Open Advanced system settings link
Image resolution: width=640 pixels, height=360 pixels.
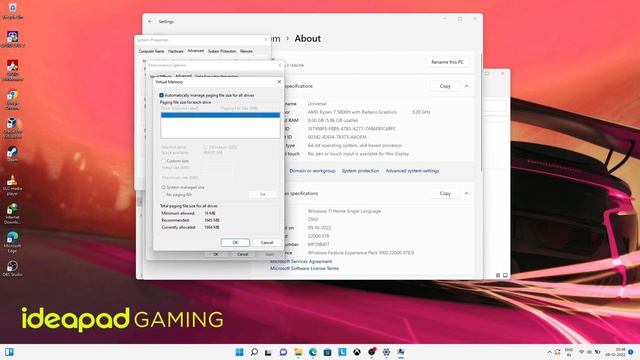click(x=412, y=171)
